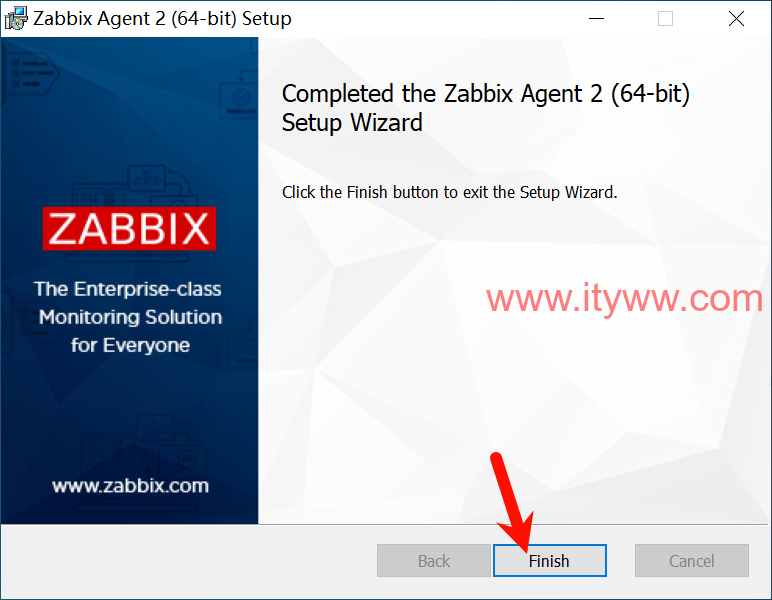Click the Enterprise-class Monitoring Solution tagline
This screenshot has height=600, width=772.
129,317
